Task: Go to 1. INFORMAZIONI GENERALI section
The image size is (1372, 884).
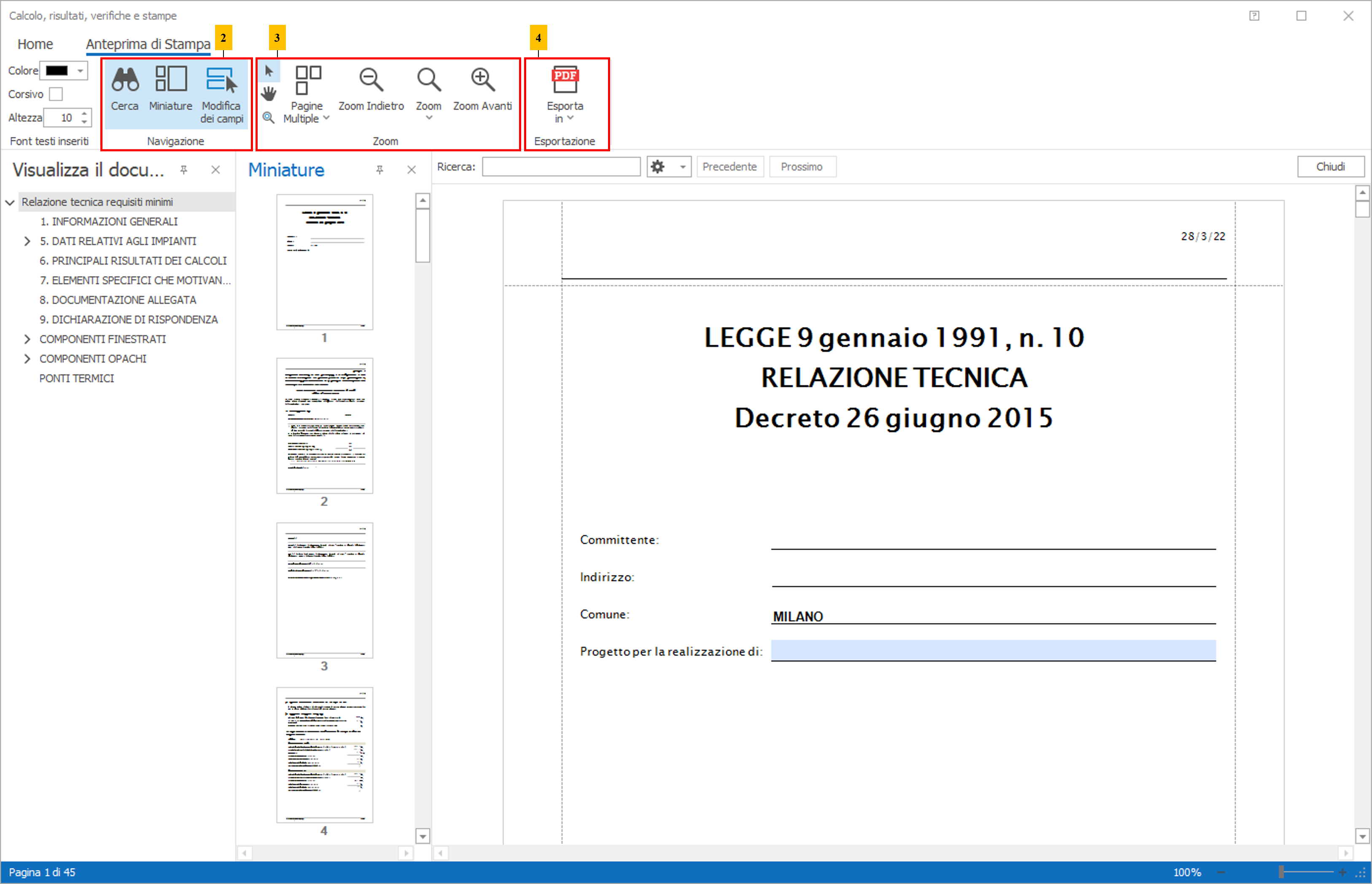Action: (x=109, y=222)
